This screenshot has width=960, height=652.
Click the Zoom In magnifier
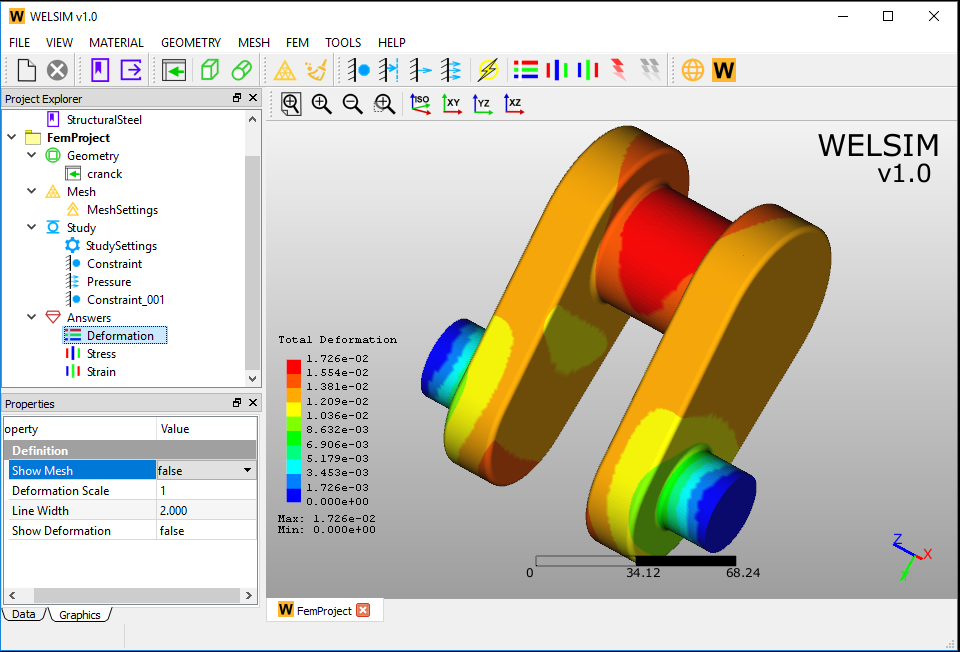point(321,103)
